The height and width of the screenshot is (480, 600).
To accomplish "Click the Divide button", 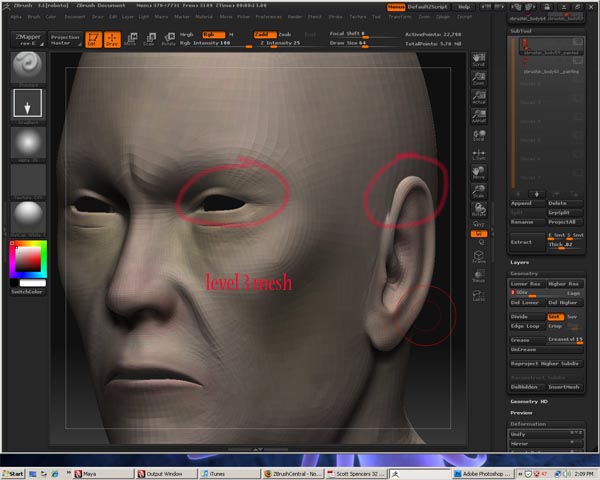I will [527, 317].
